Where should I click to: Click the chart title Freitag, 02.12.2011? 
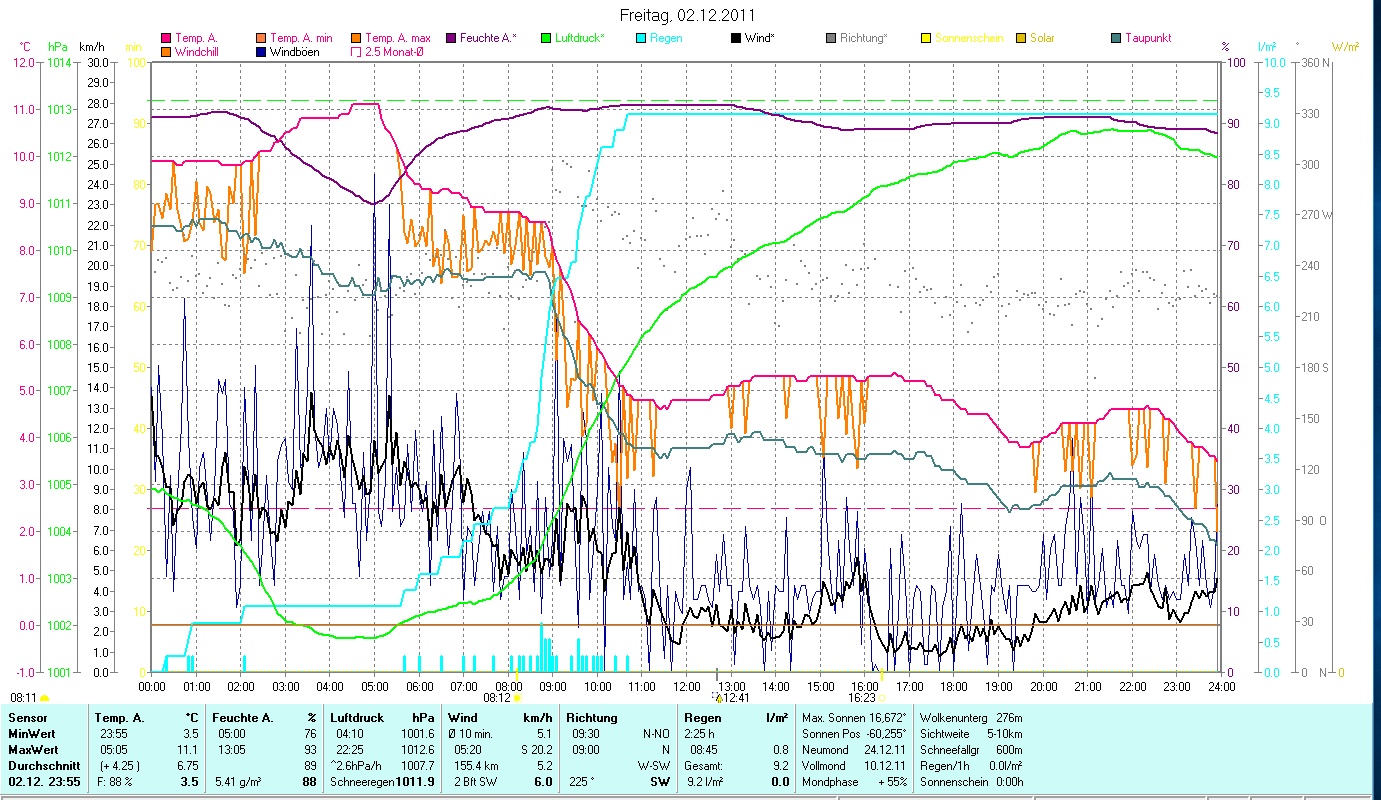coord(688,15)
